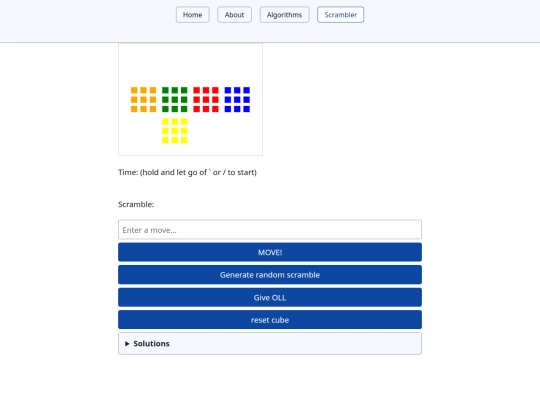The image size is (540, 405).
Task: Go to the About page
Action: [x=234, y=15]
